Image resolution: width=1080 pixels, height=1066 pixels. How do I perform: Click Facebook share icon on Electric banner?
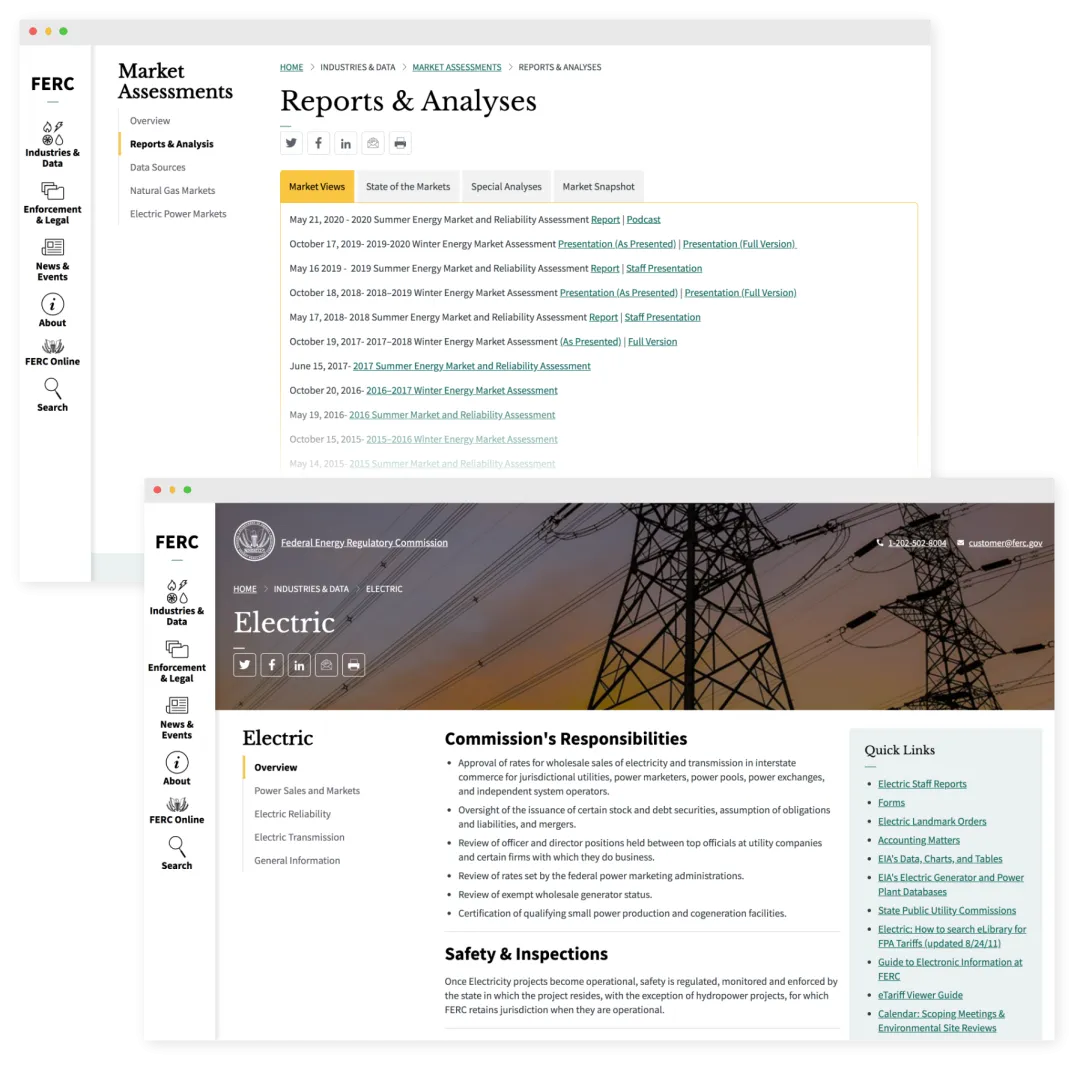[272, 665]
